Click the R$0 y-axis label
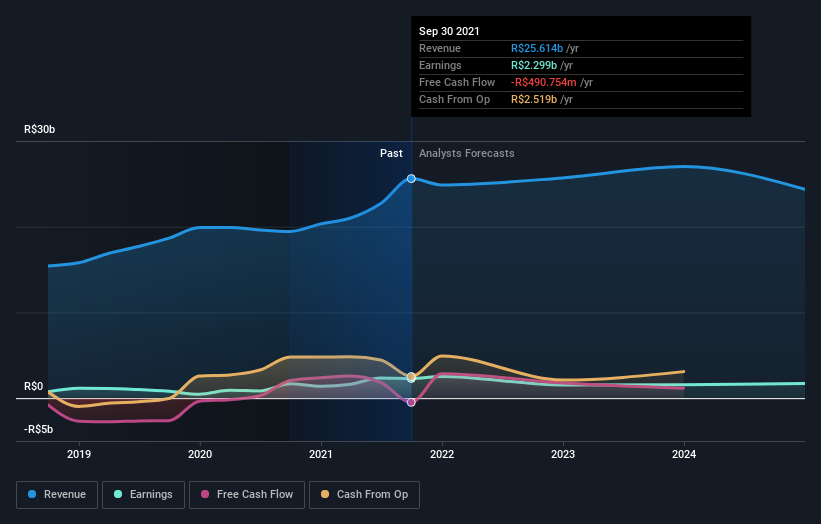 (x=34, y=386)
